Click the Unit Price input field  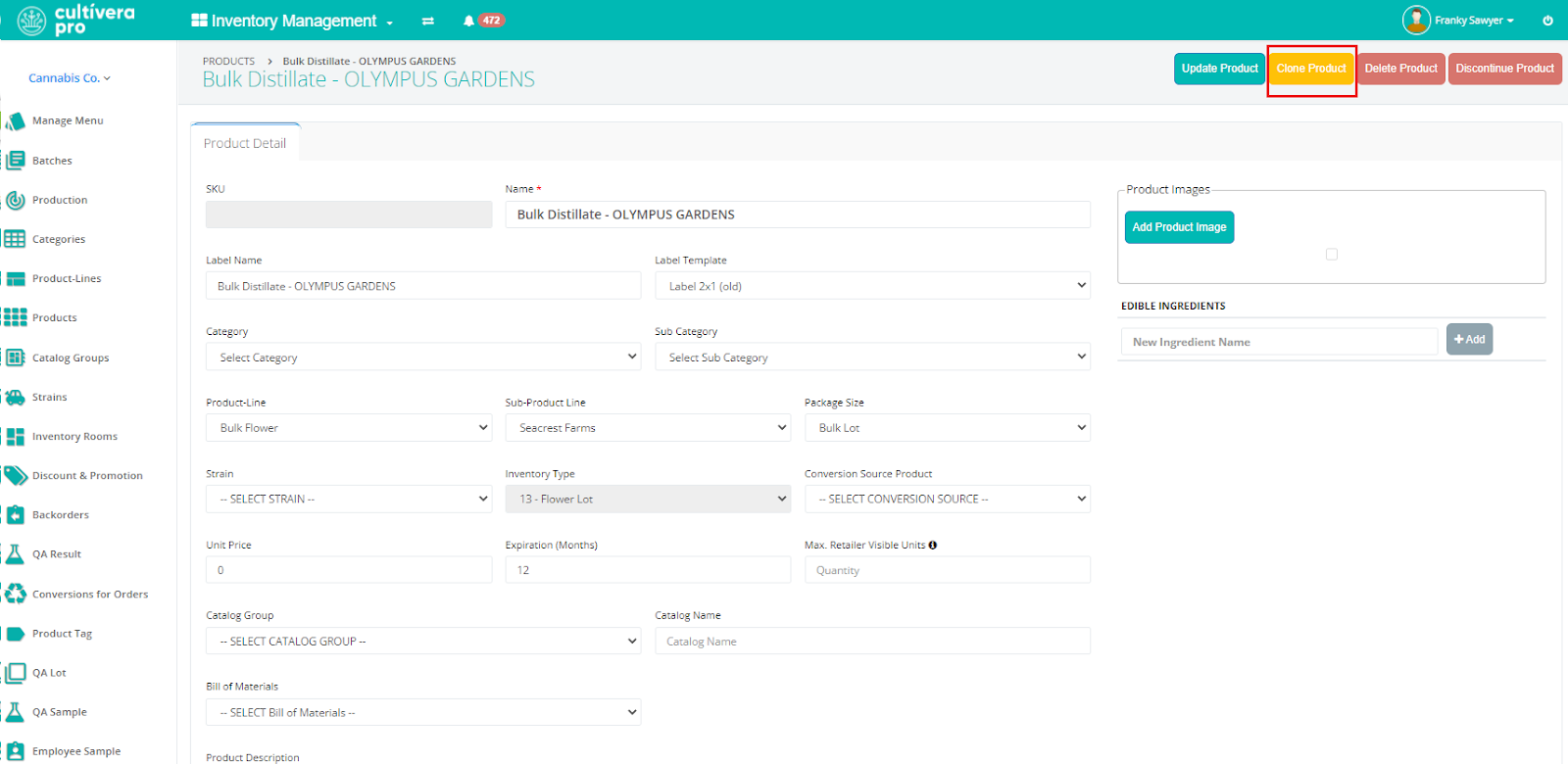click(x=349, y=570)
